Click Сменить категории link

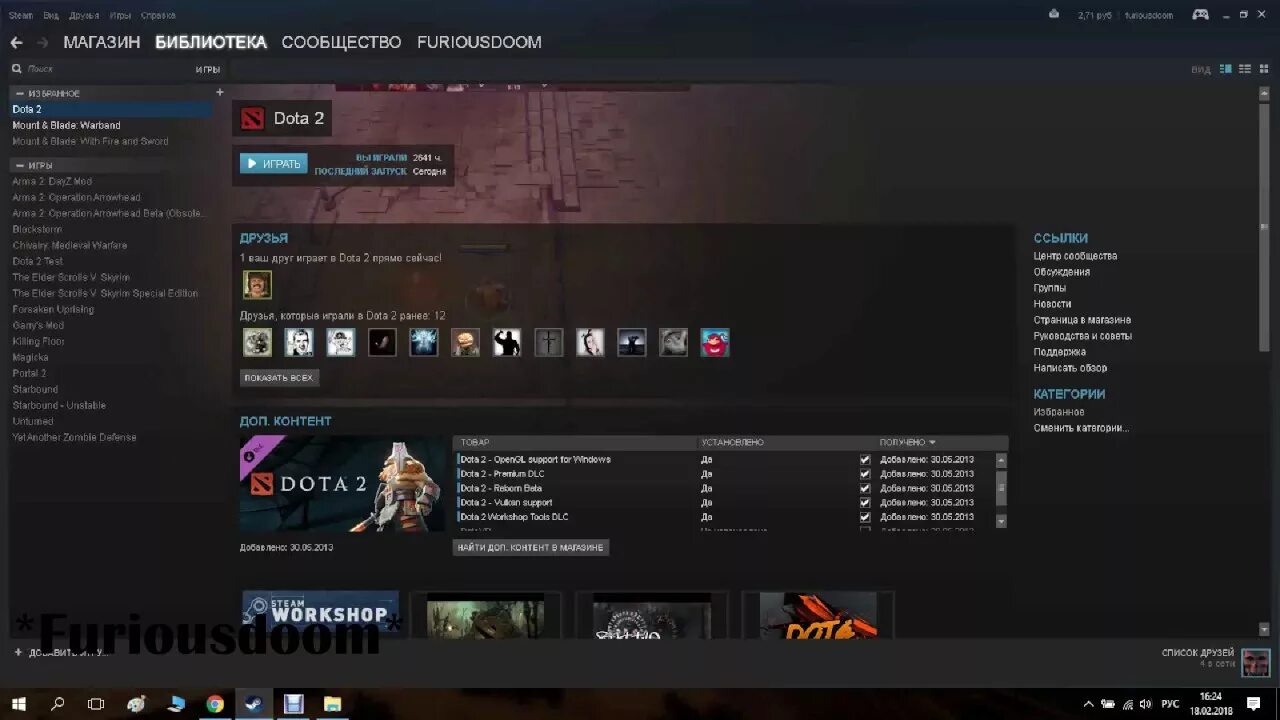(1081, 428)
